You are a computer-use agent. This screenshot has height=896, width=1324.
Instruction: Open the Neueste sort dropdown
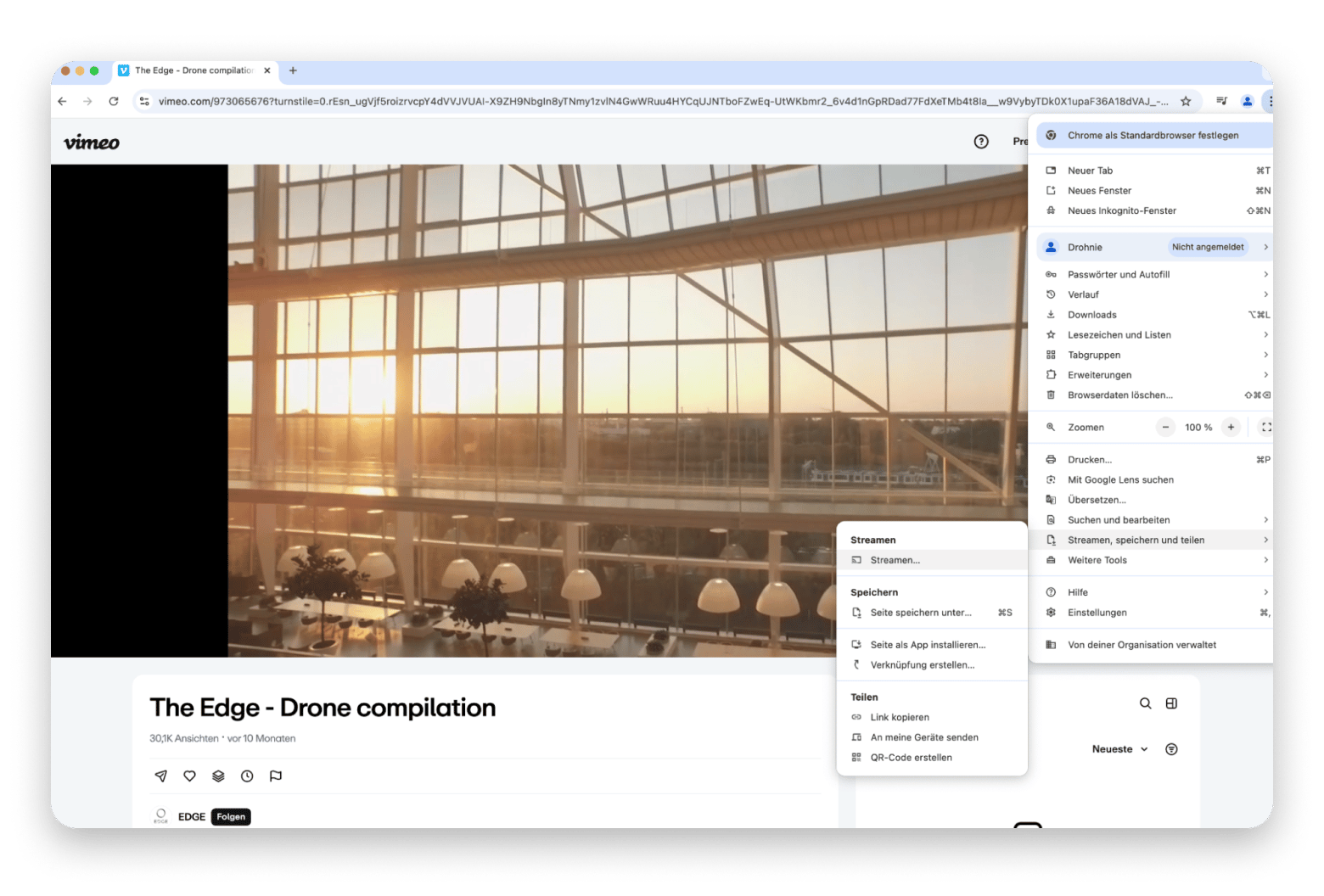[1119, 749]
